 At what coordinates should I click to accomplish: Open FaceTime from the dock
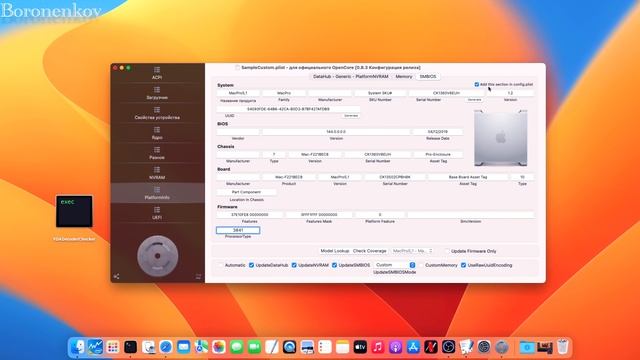click(254, 347)
